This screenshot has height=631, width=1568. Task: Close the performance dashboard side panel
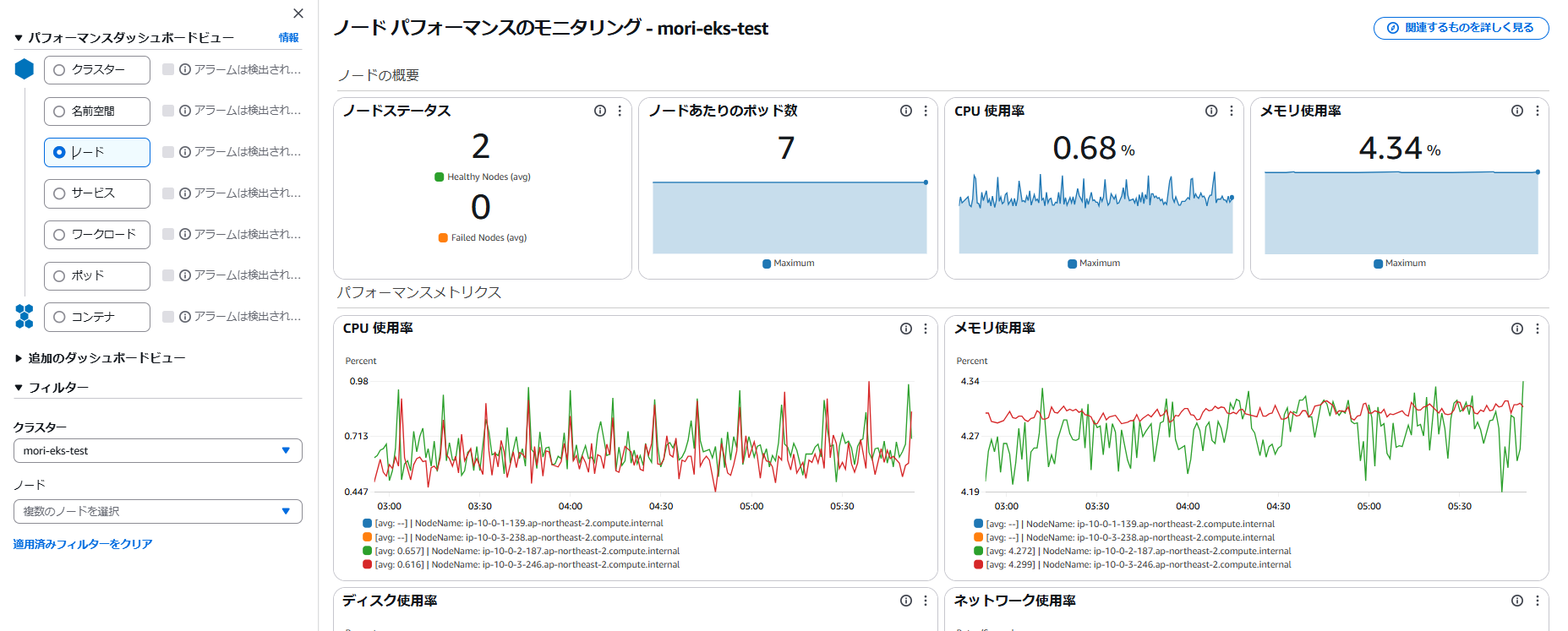298,14
